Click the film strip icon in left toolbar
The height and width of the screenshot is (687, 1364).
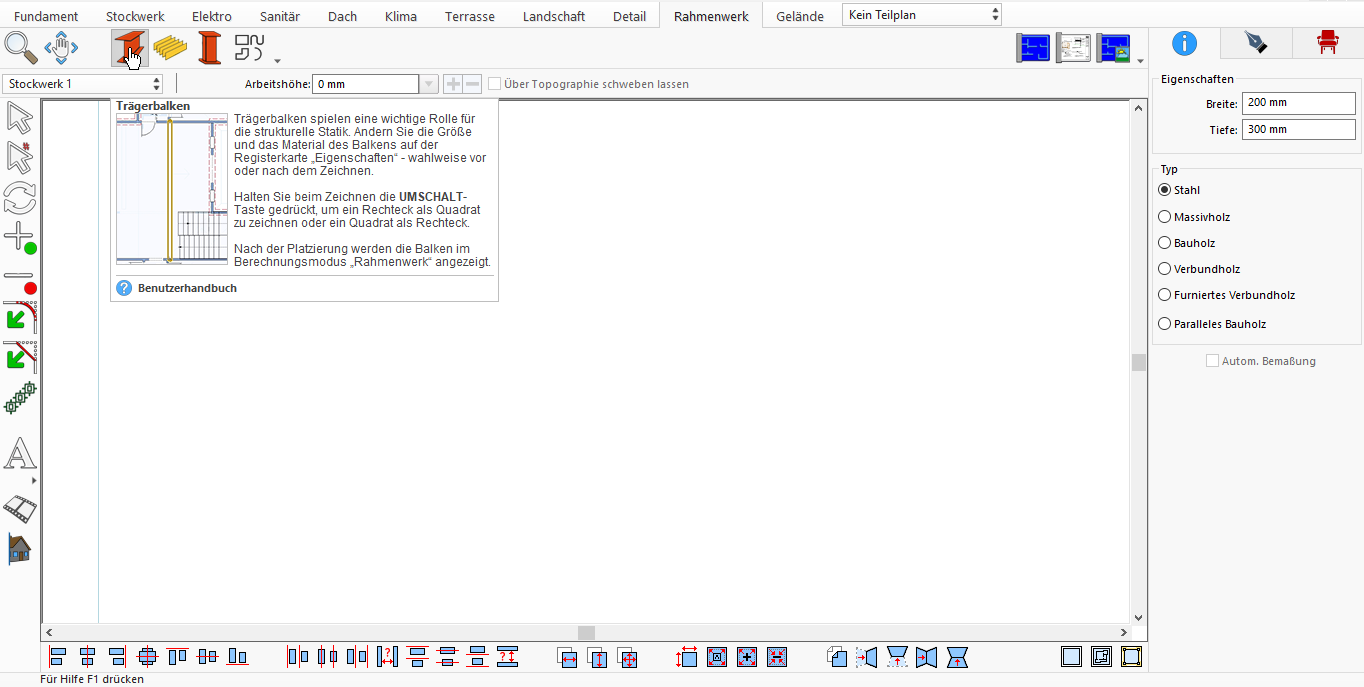pyautogui.click(x=20, y=509)
